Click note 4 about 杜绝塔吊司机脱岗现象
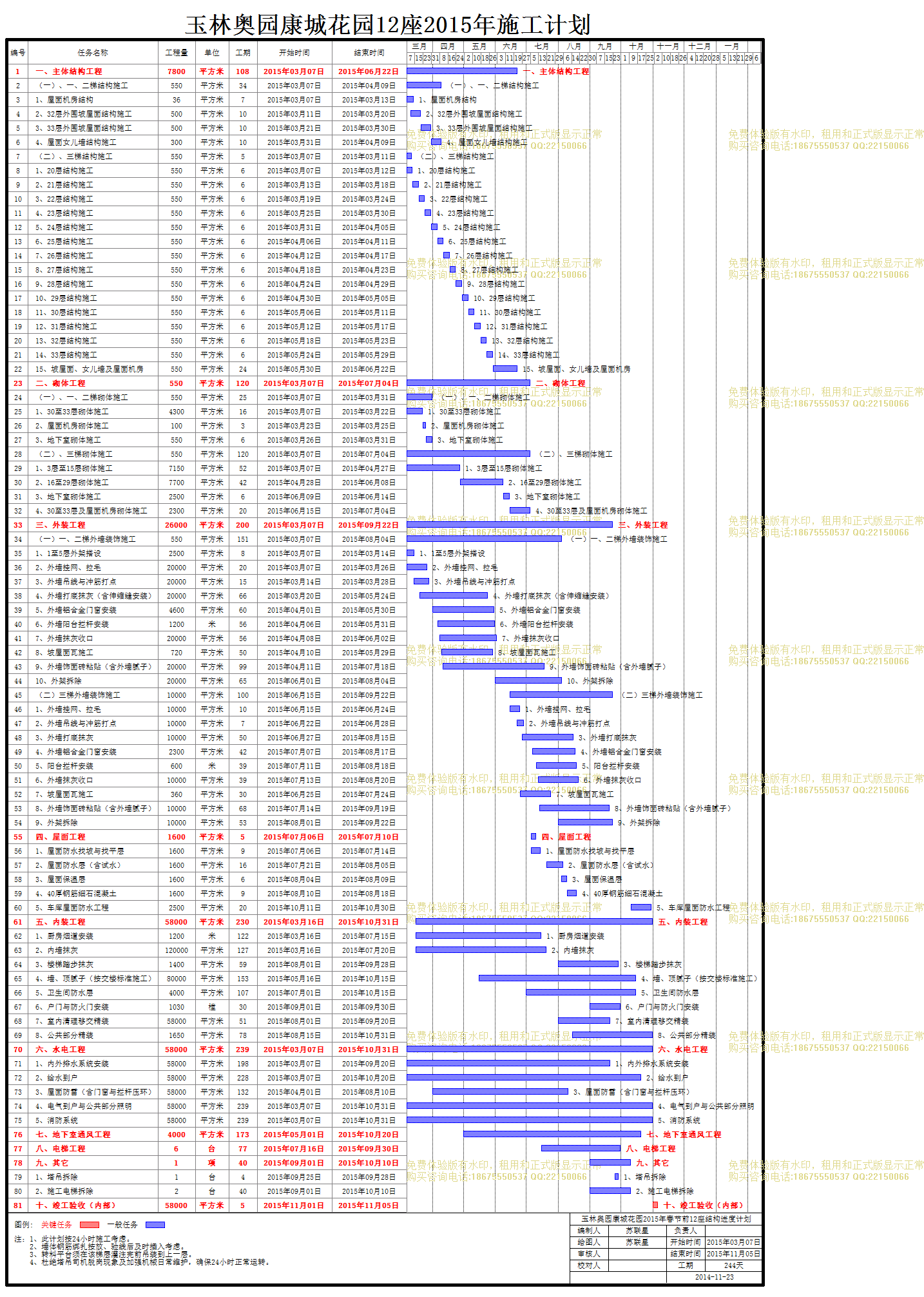 [x=149, y=1262]
